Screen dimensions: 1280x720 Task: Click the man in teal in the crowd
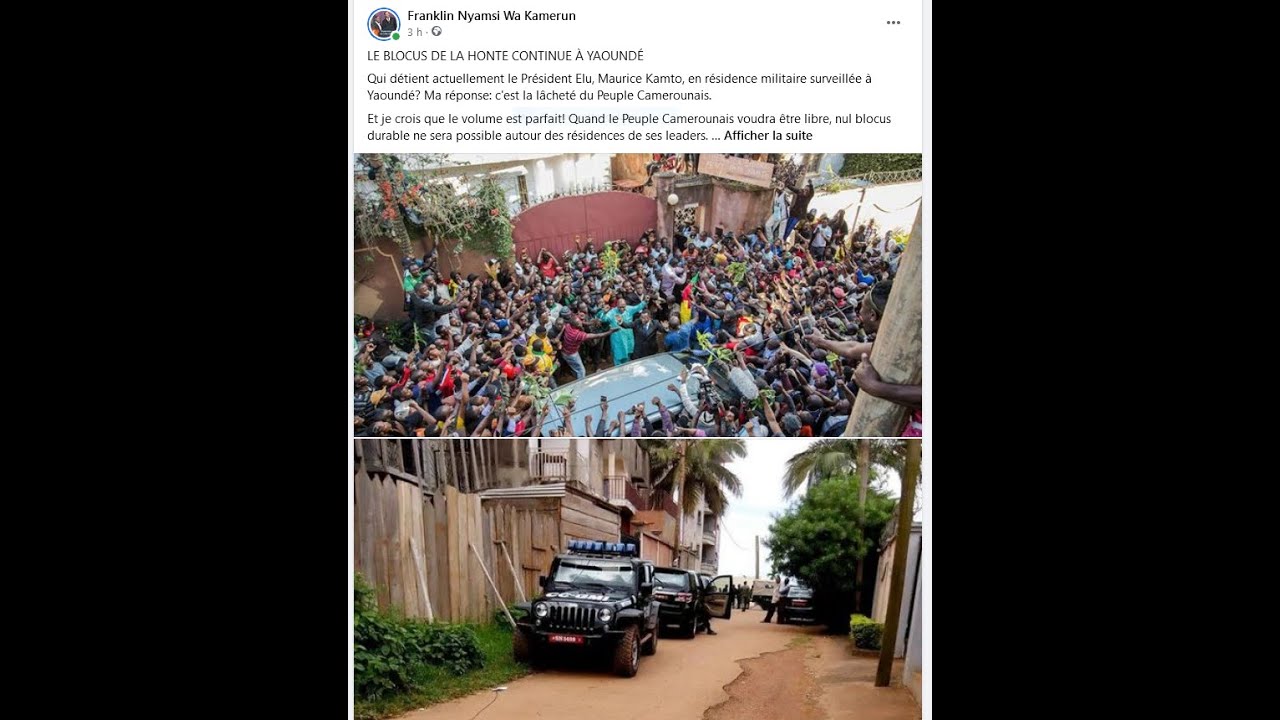[623, 332]
